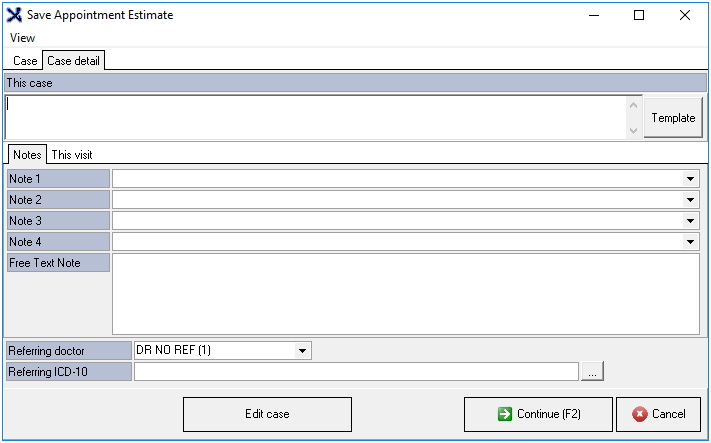Click in the Free Text Note box
The image size is (711, 443).
pos(405,293)
